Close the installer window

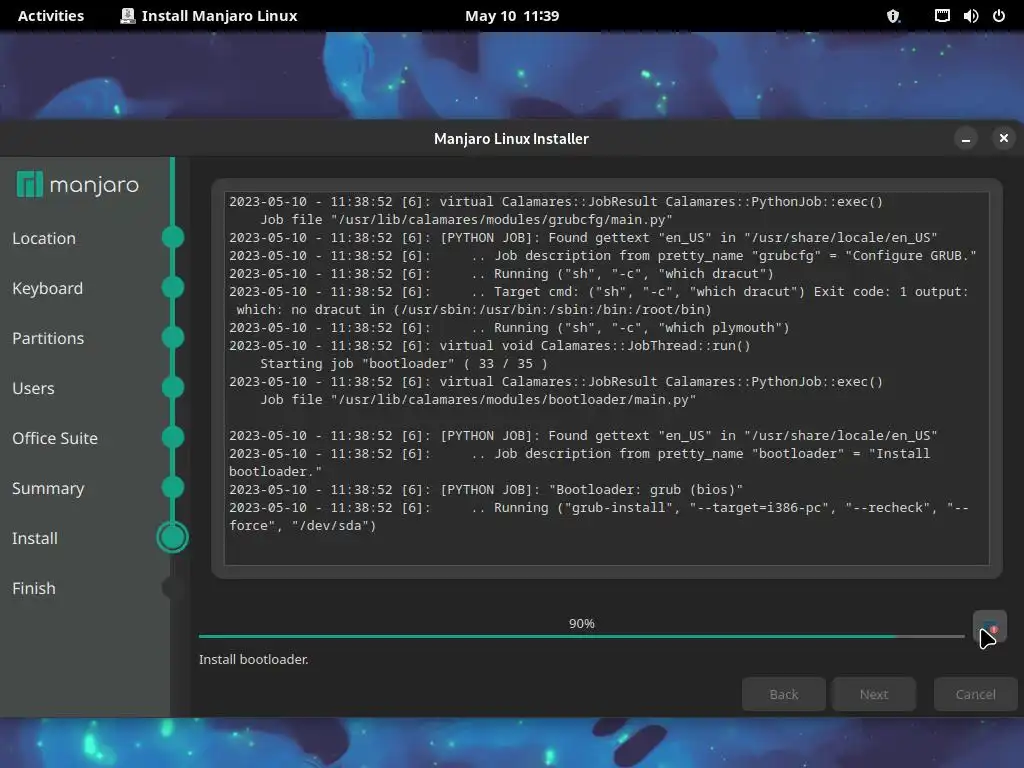[x=1004, y=138]
